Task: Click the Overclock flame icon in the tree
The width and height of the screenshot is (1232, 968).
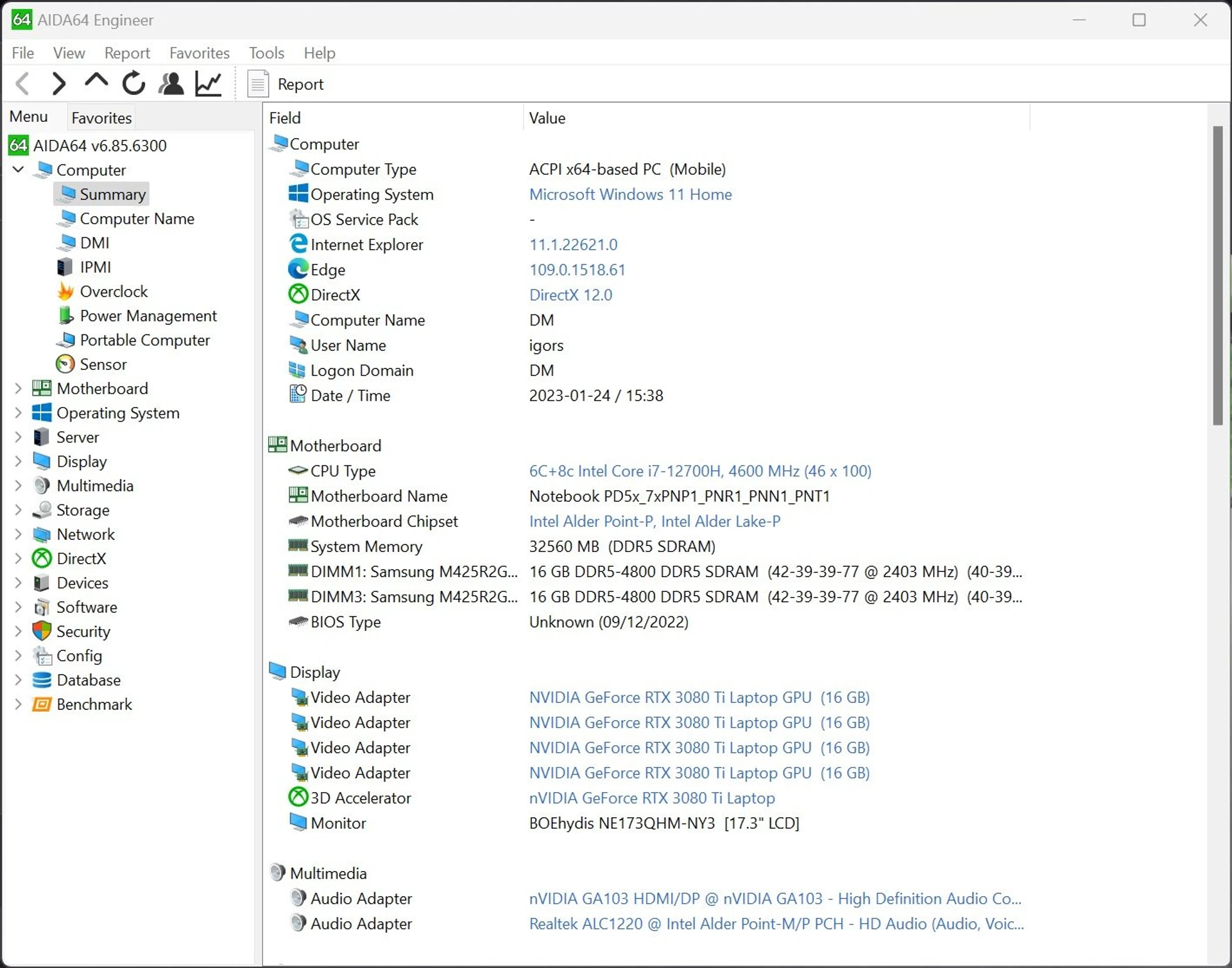Action: [x=65, y=291]
